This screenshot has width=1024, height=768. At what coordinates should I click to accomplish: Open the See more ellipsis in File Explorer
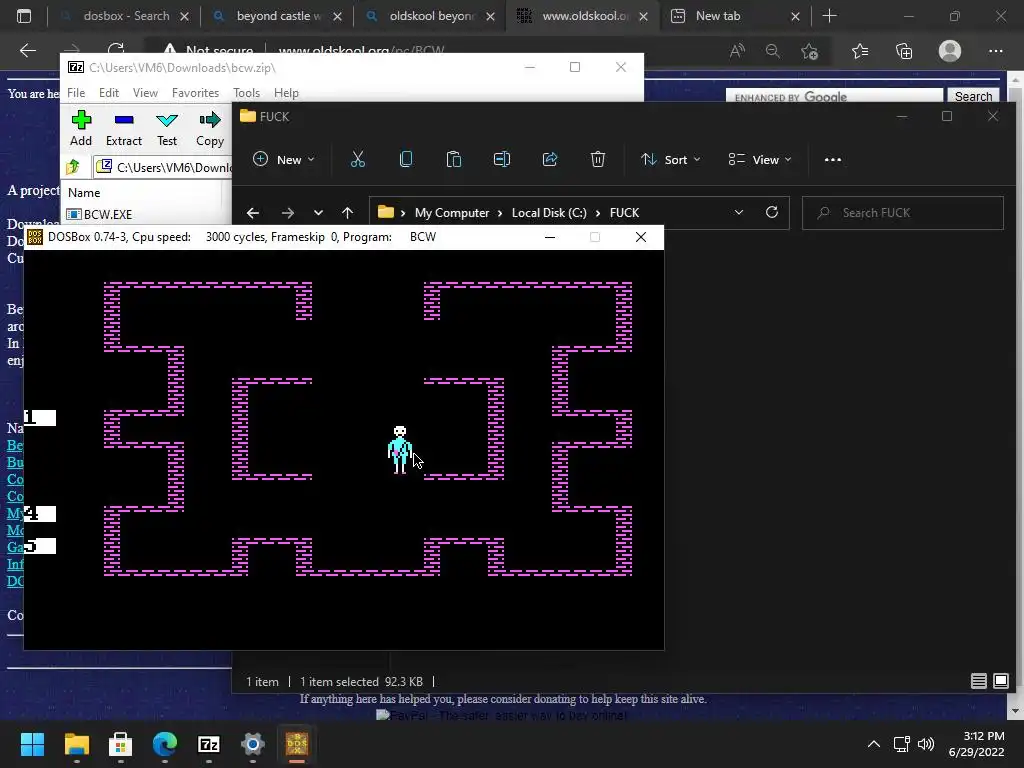click(x=833, y=159)
